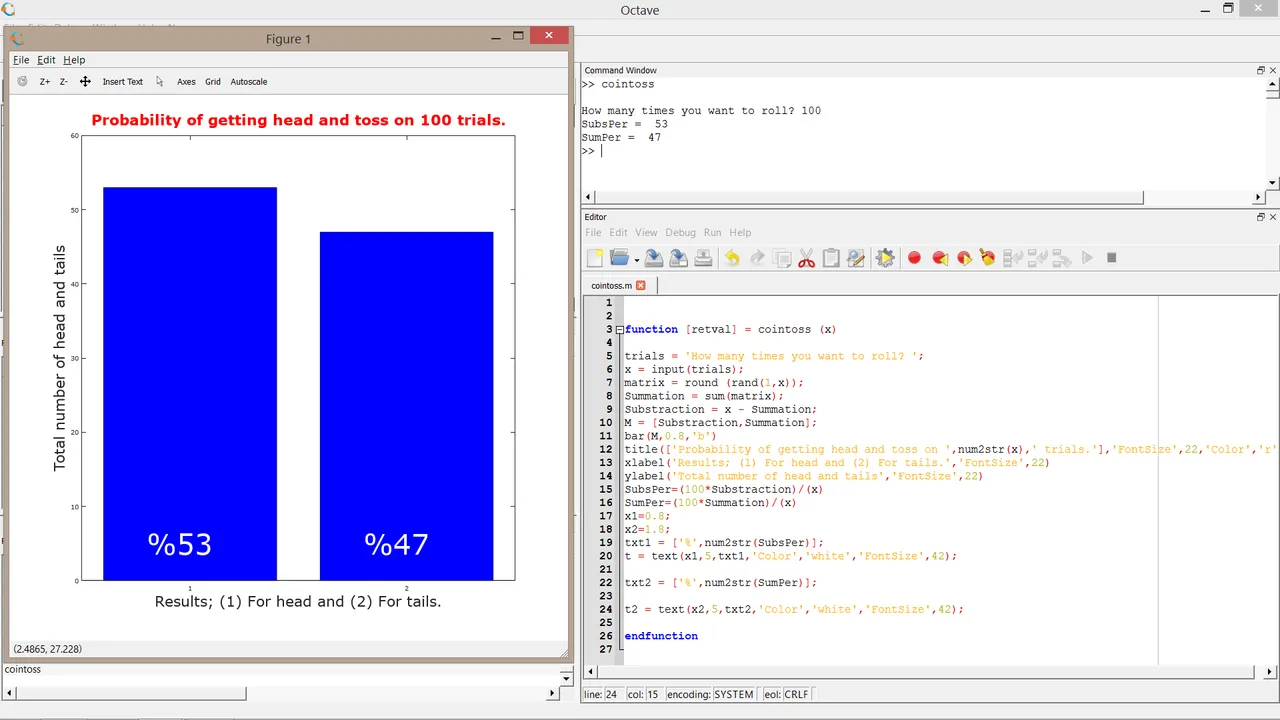Image resolution: width=1280 pixels, height=720 pixels.
Task: Close the Command Window panel
Action: tap(1273, 70)
